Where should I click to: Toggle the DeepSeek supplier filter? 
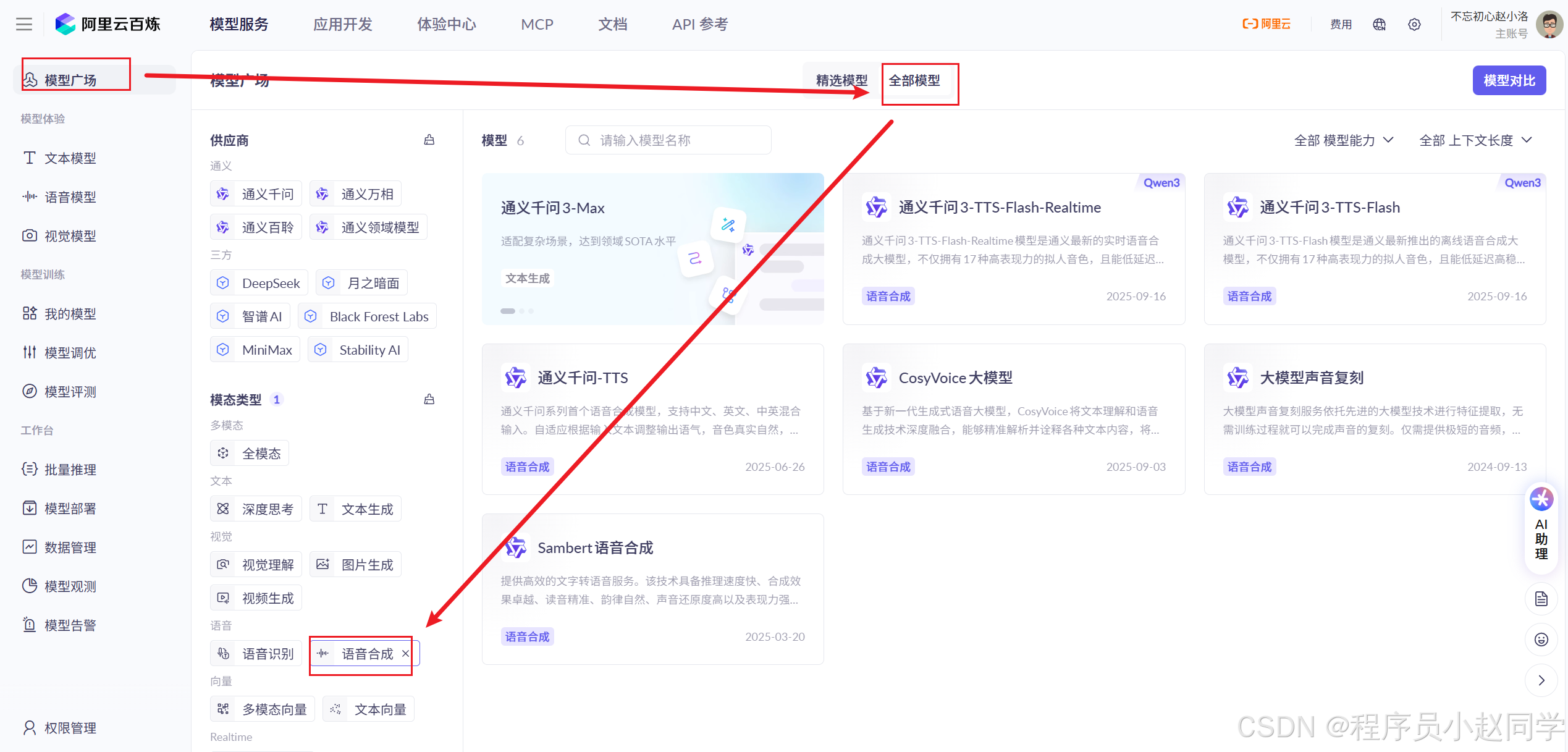point(258,282)
